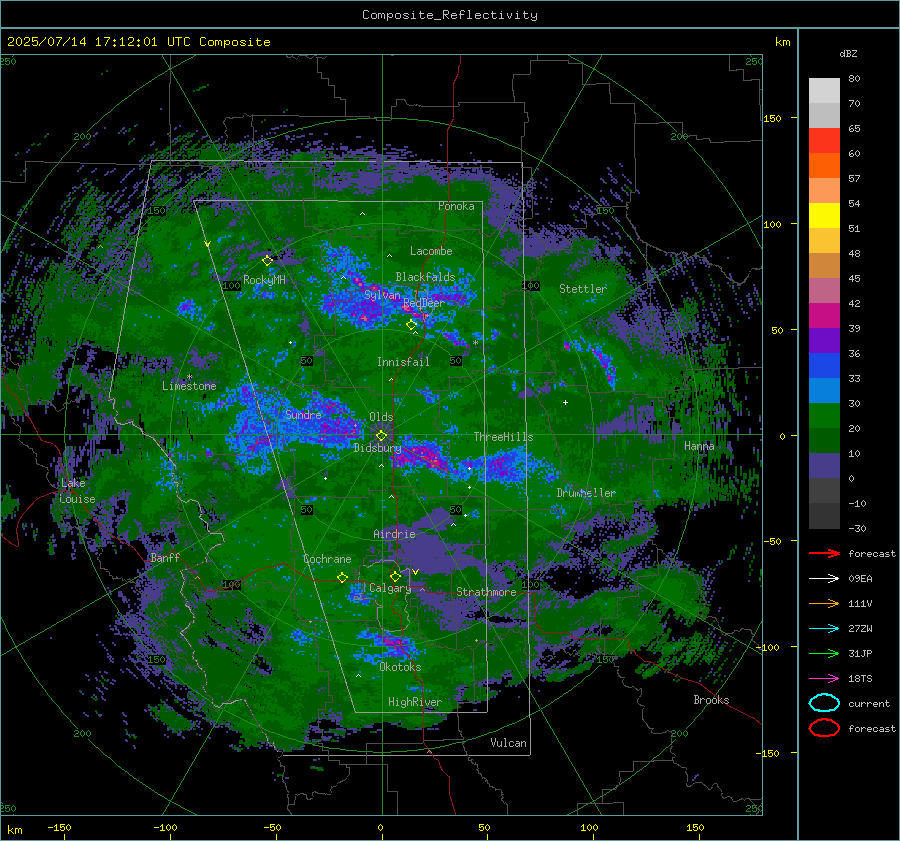Click the yellow diamond marker near Cochrane
Screen dimensions: 900x841
click(x=342, y=577)
